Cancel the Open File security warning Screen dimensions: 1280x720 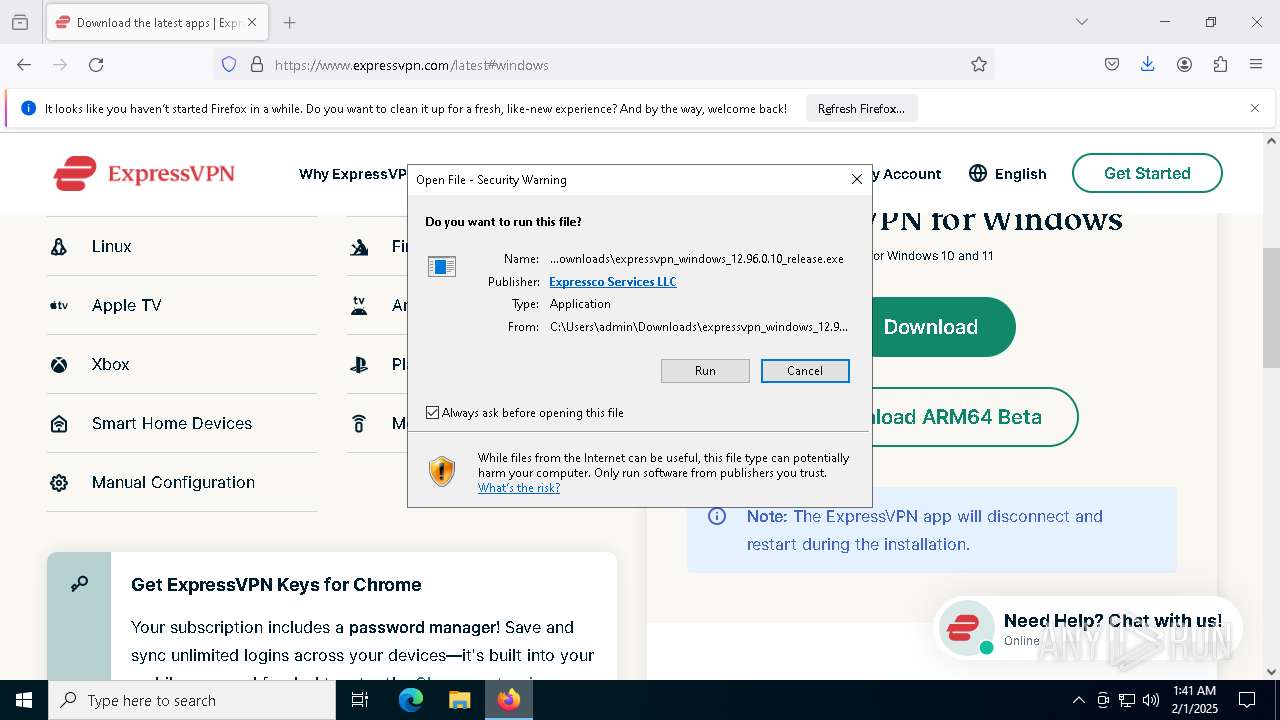click(805, 371)
